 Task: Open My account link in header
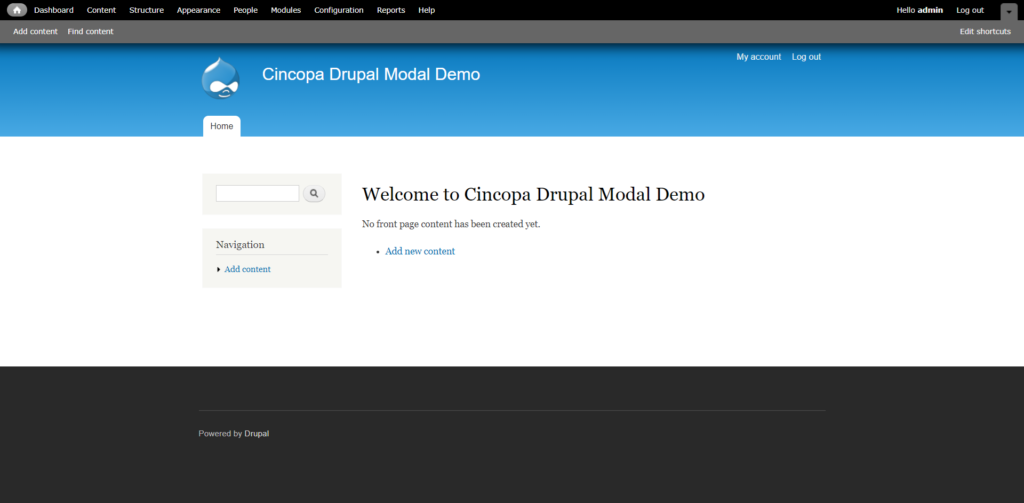(759, 57)
